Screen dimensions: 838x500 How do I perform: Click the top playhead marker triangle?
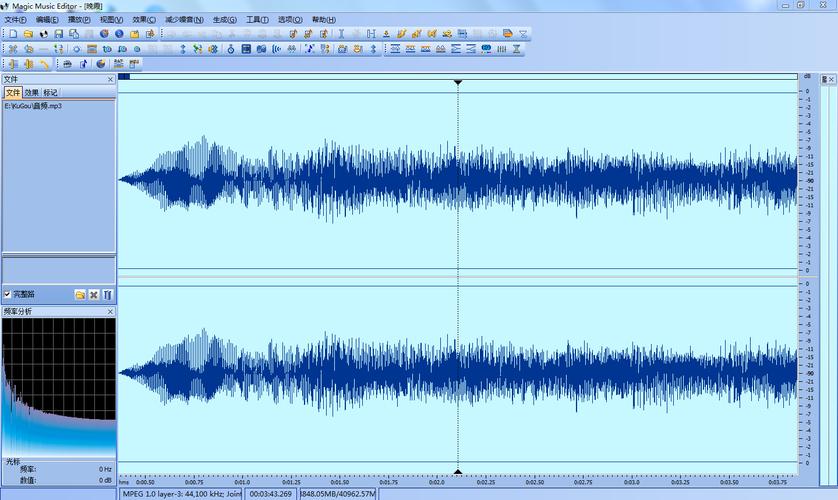coord(458,82)
